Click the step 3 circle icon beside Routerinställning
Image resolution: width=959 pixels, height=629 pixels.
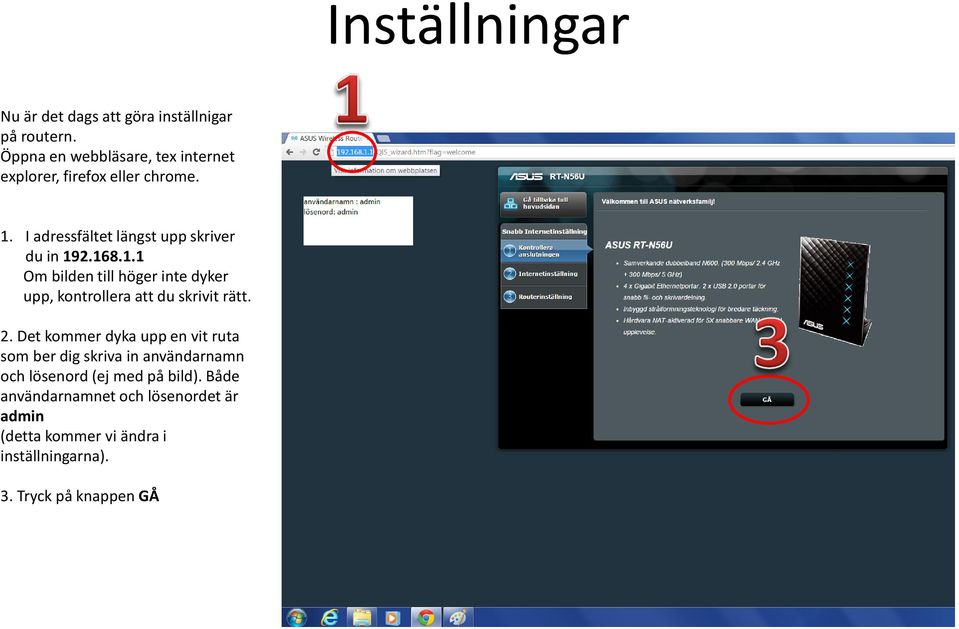point(509,297)
